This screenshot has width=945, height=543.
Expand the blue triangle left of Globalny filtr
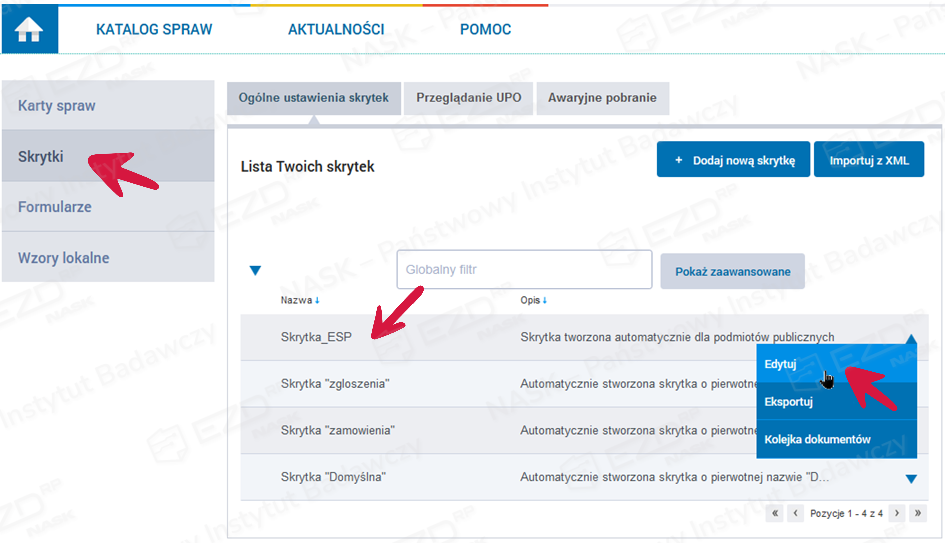tap(255, 270)
